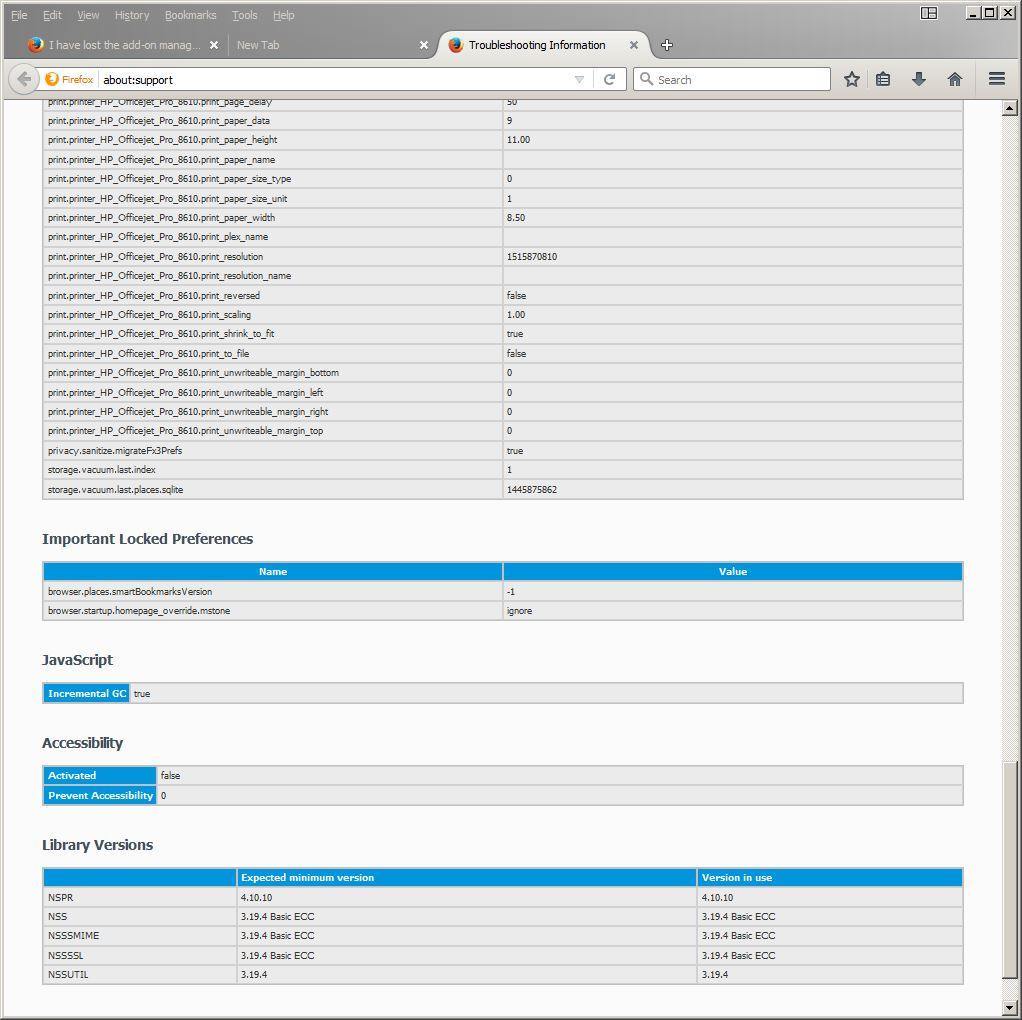Go to the Home page icon
This screenshot has height=1020, width=1022.
tap(955, 79)
